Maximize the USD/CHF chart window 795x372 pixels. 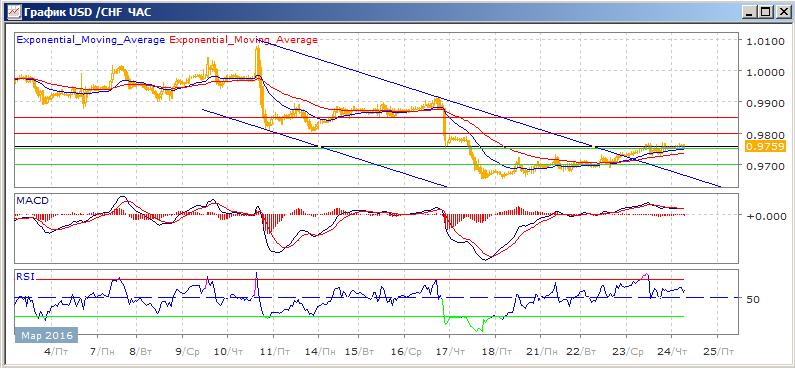pos(766,12)
